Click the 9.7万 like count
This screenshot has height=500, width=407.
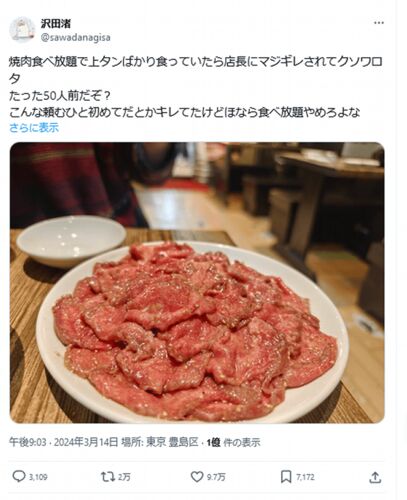pos(216,477)
